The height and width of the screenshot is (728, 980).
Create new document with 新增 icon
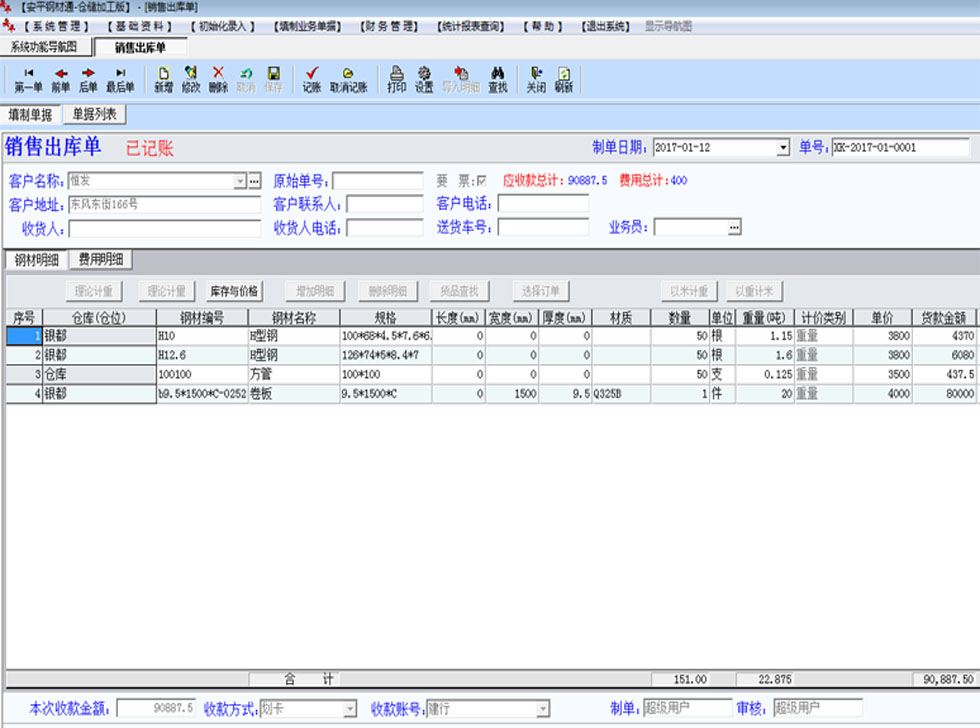164,81
